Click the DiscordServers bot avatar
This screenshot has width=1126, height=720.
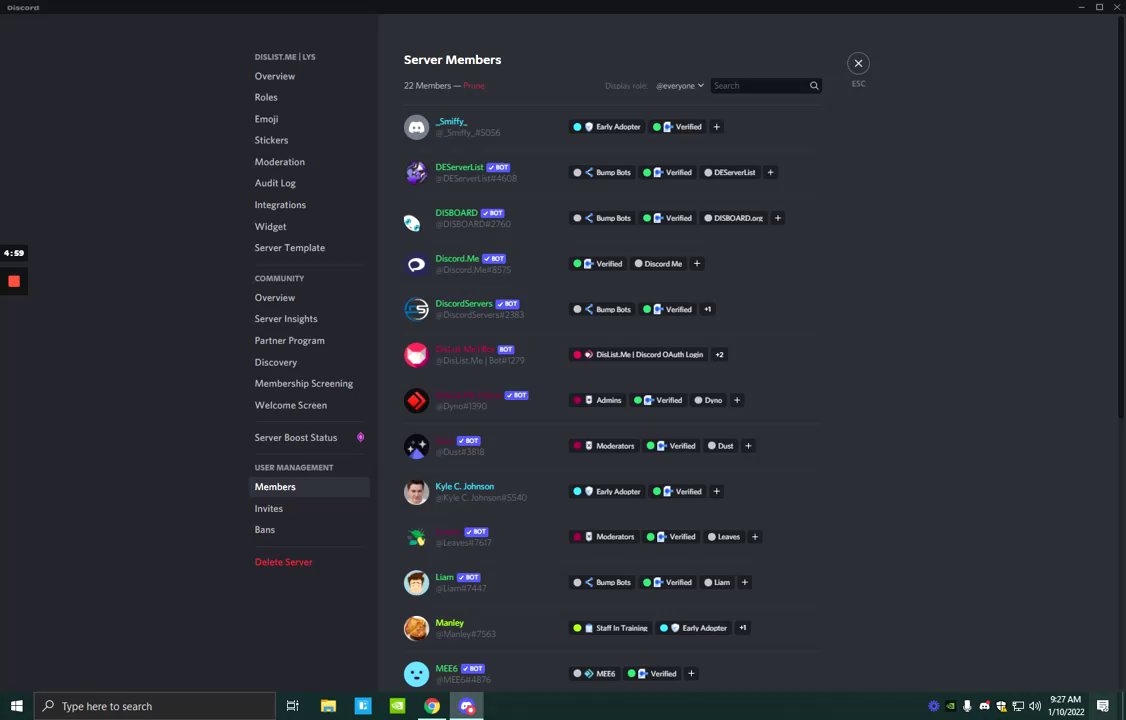pyautogui.click(x=417, y=309)
